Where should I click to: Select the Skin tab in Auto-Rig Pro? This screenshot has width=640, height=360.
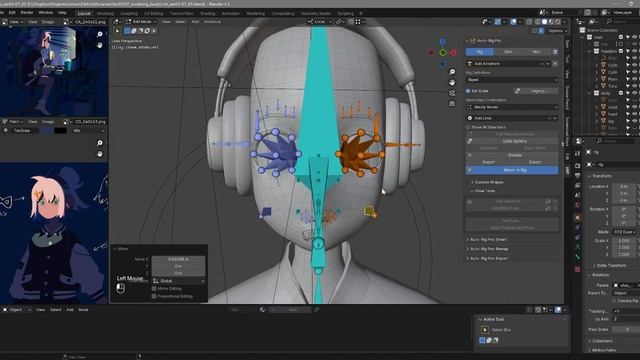click(x=508, y=52)
